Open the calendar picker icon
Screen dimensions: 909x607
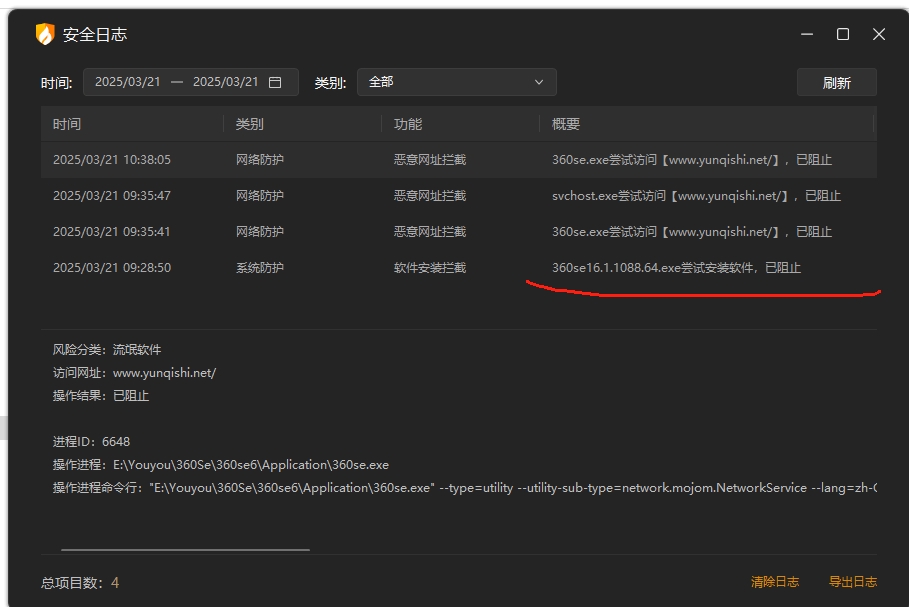(275, 82)
